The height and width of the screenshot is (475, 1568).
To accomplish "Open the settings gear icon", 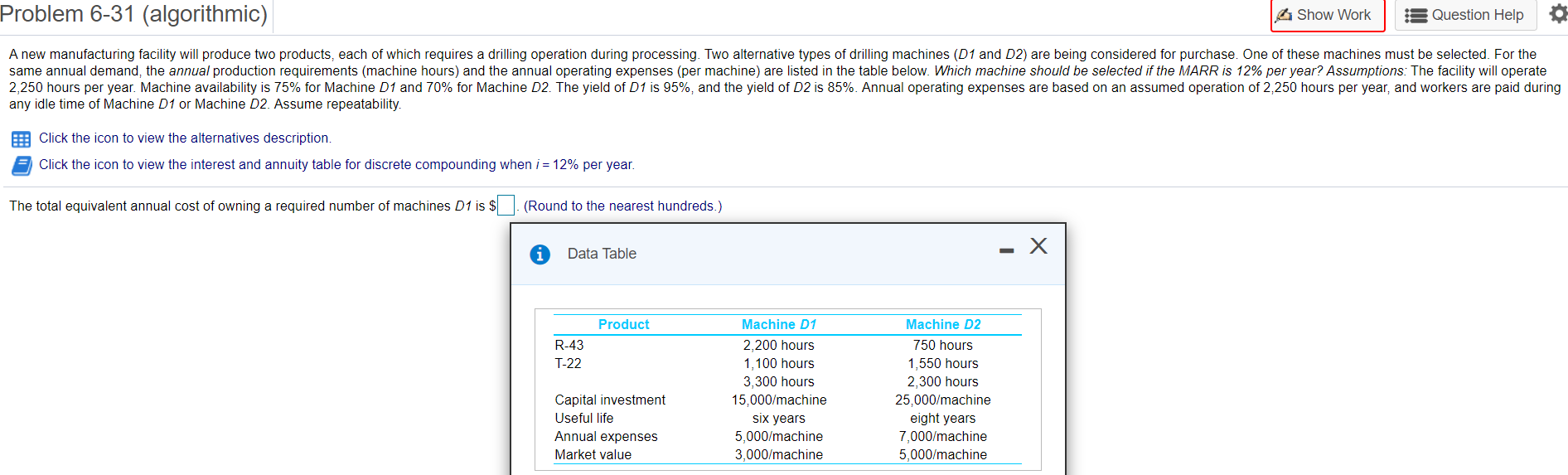I will click(1557, 13).
